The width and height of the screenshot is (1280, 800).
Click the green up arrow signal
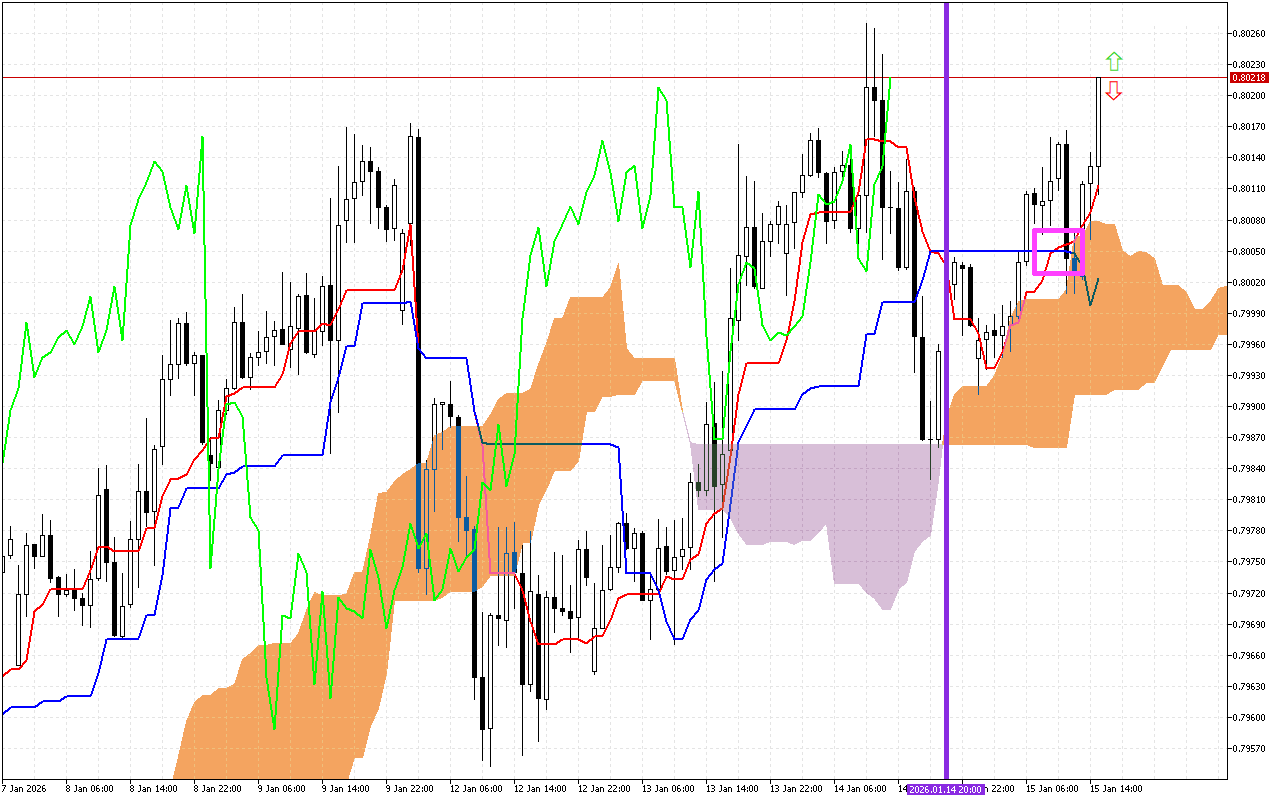click(1114, 61)
